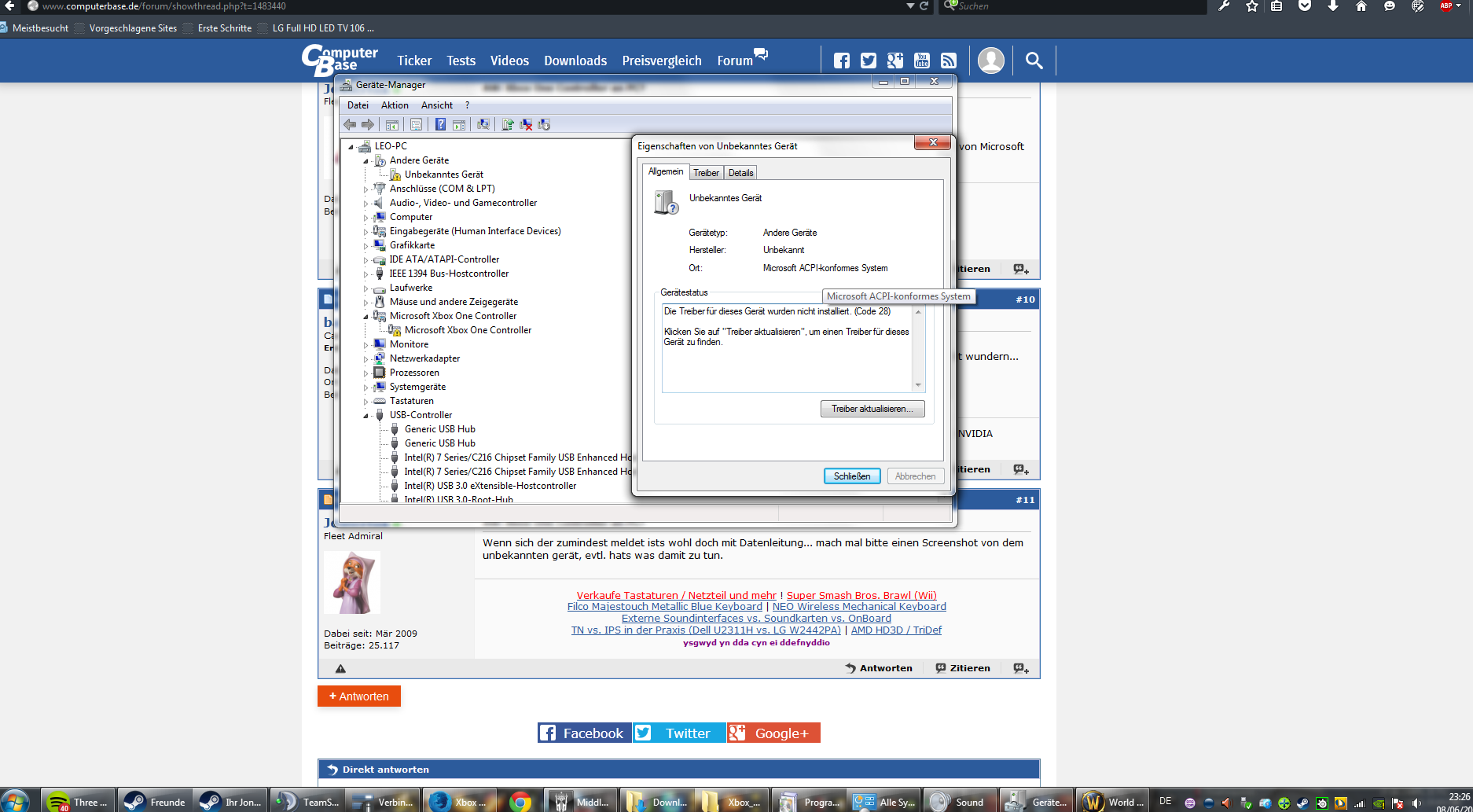Open Aktion menu in Geräte-Manager
Screen dimensions: 1473x812
tap(395, 105)
